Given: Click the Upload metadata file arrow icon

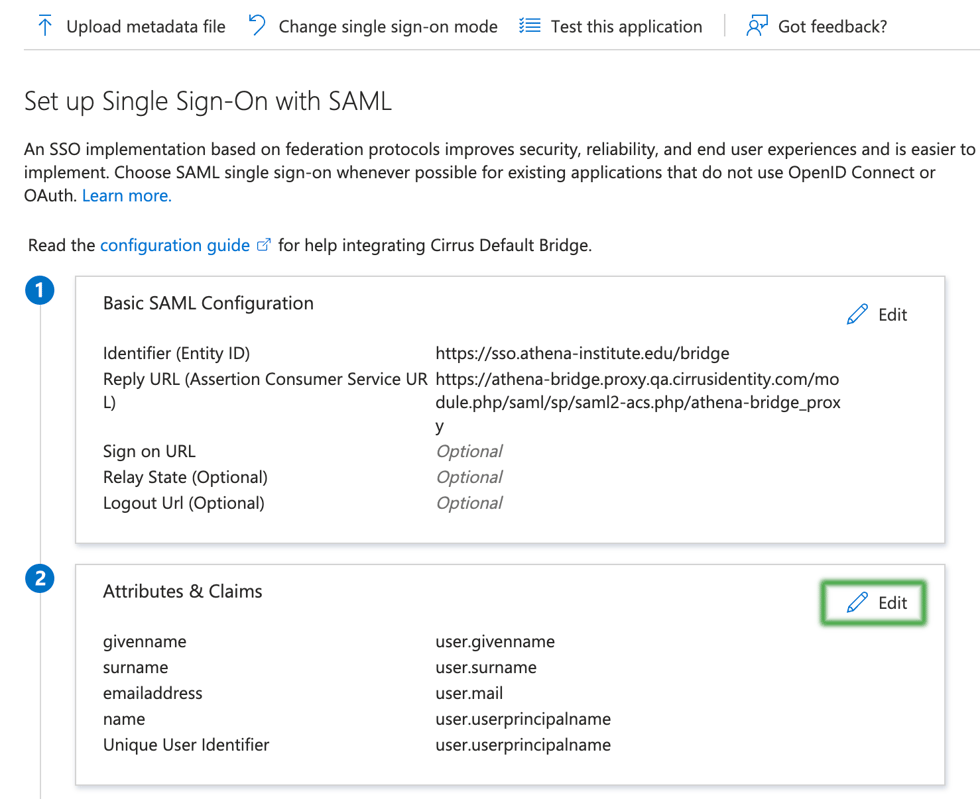Looking at the screenshot, I should pos(45,26).
